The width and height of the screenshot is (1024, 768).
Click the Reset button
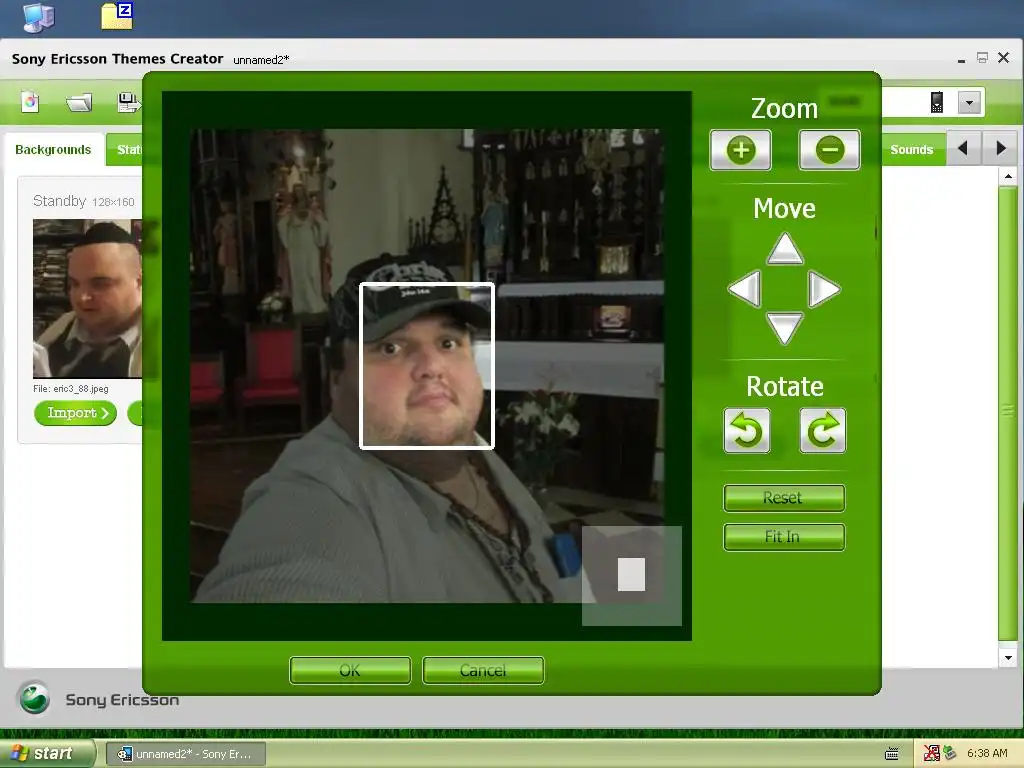(784, 498)
